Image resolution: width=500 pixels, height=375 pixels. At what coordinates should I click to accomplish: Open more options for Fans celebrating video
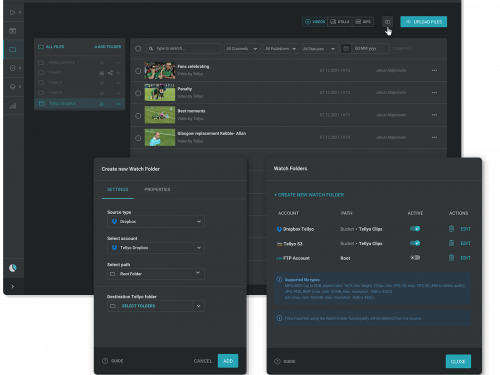tap(434, 71)
